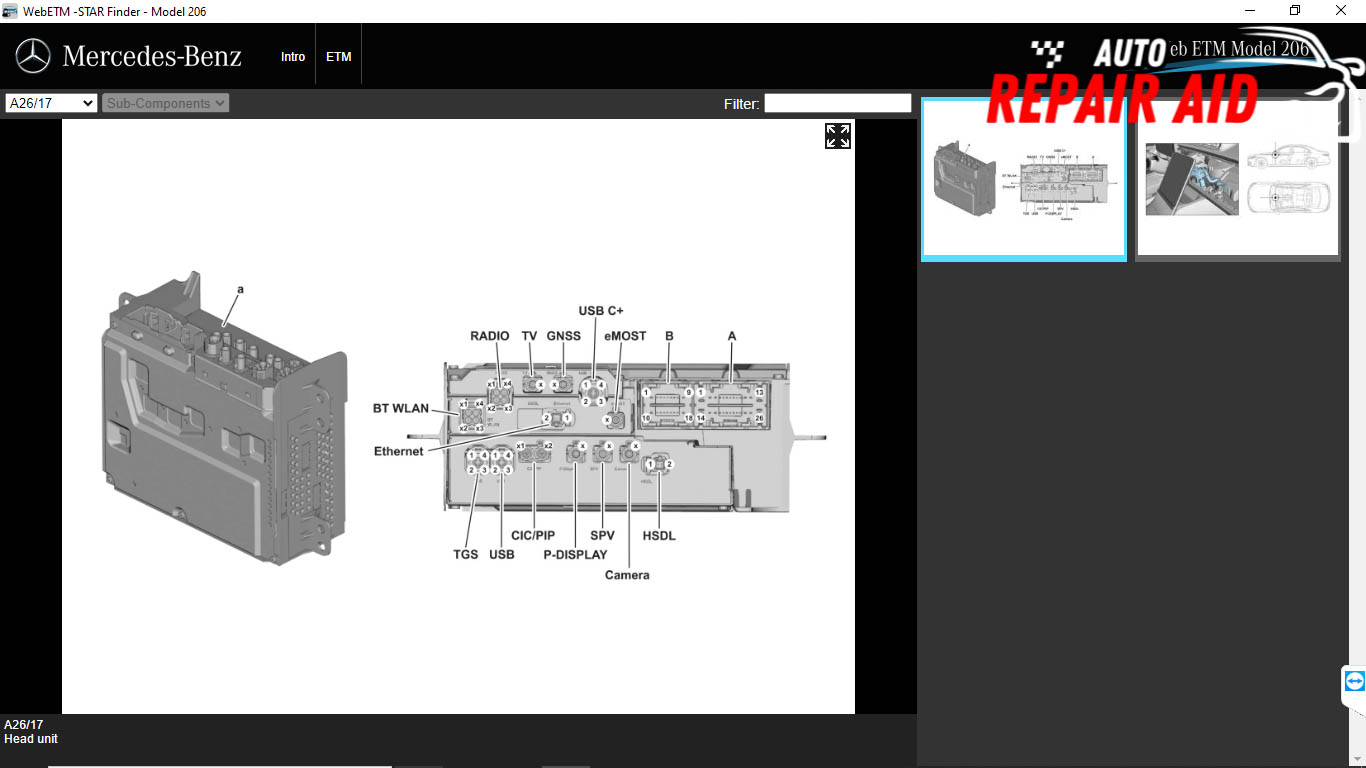Screen dimensions: 1366x768
Task: Minimize the WebETM window
Action: (1249, 11)
